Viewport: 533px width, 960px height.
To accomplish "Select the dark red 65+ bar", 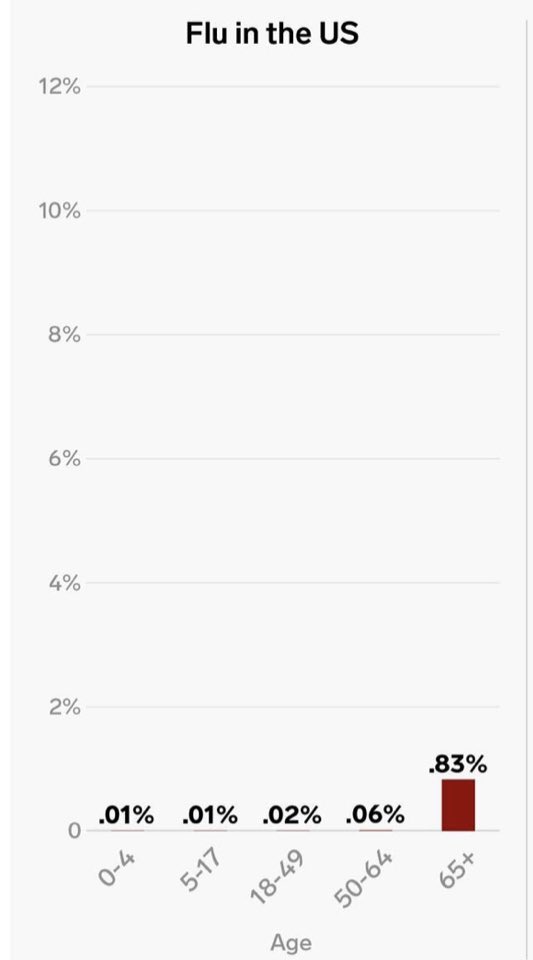I will tap(458, 804).
